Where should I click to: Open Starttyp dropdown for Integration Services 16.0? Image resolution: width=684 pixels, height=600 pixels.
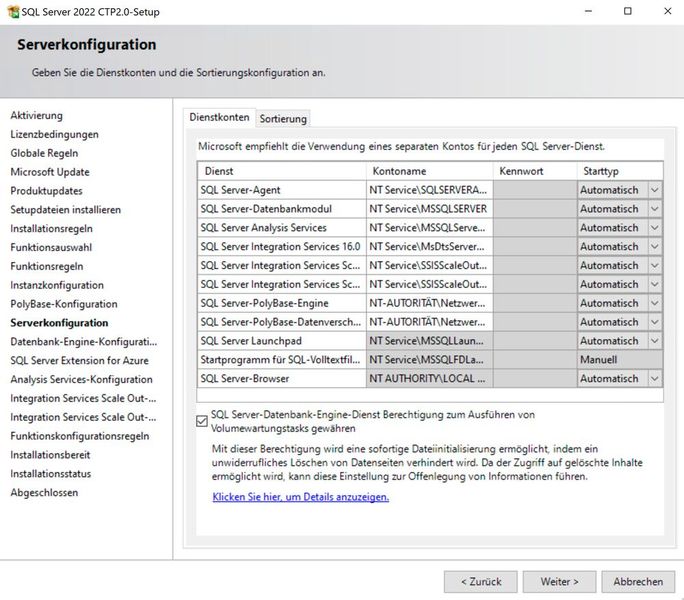(655, 247)
